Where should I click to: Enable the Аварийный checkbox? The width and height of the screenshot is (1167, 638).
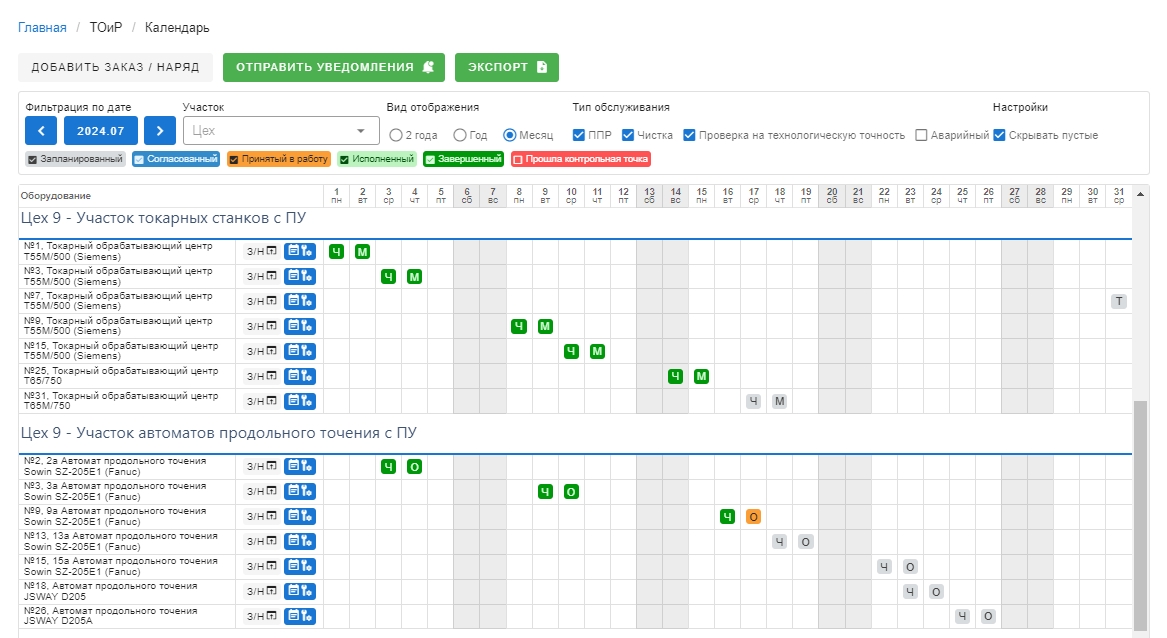pos(922,135)
